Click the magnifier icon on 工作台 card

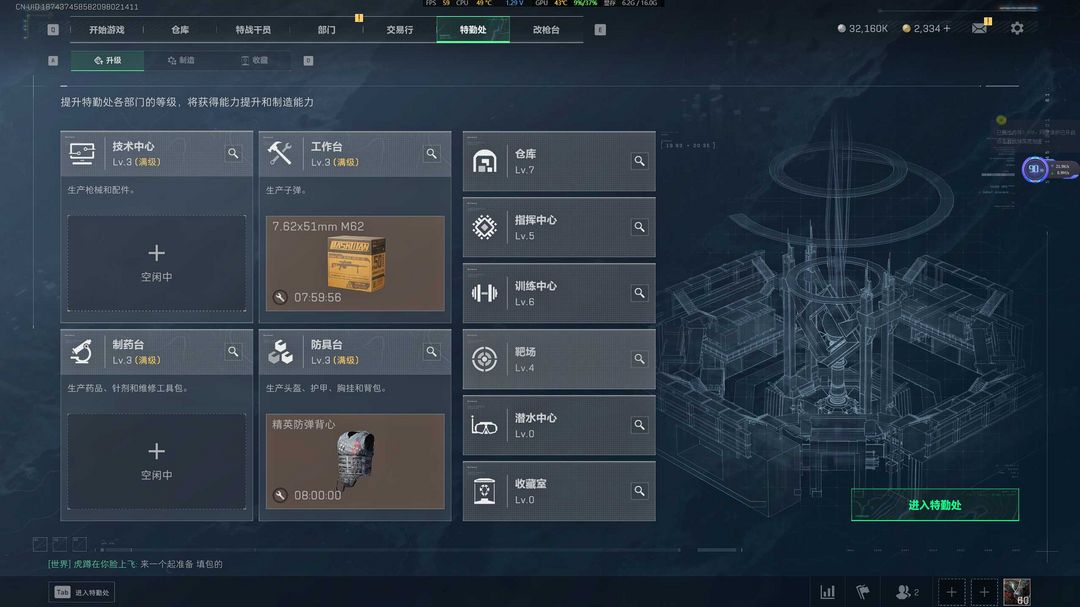point(432,154)
